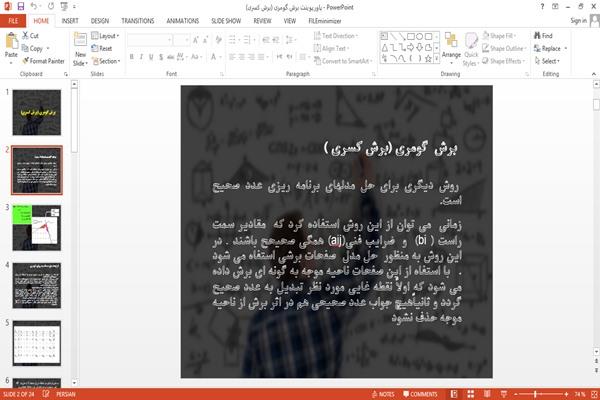Image resolution: width=600 pixels, height=400 pixels.
Task: Click the 74% zoom level
Action: [579, 394]
